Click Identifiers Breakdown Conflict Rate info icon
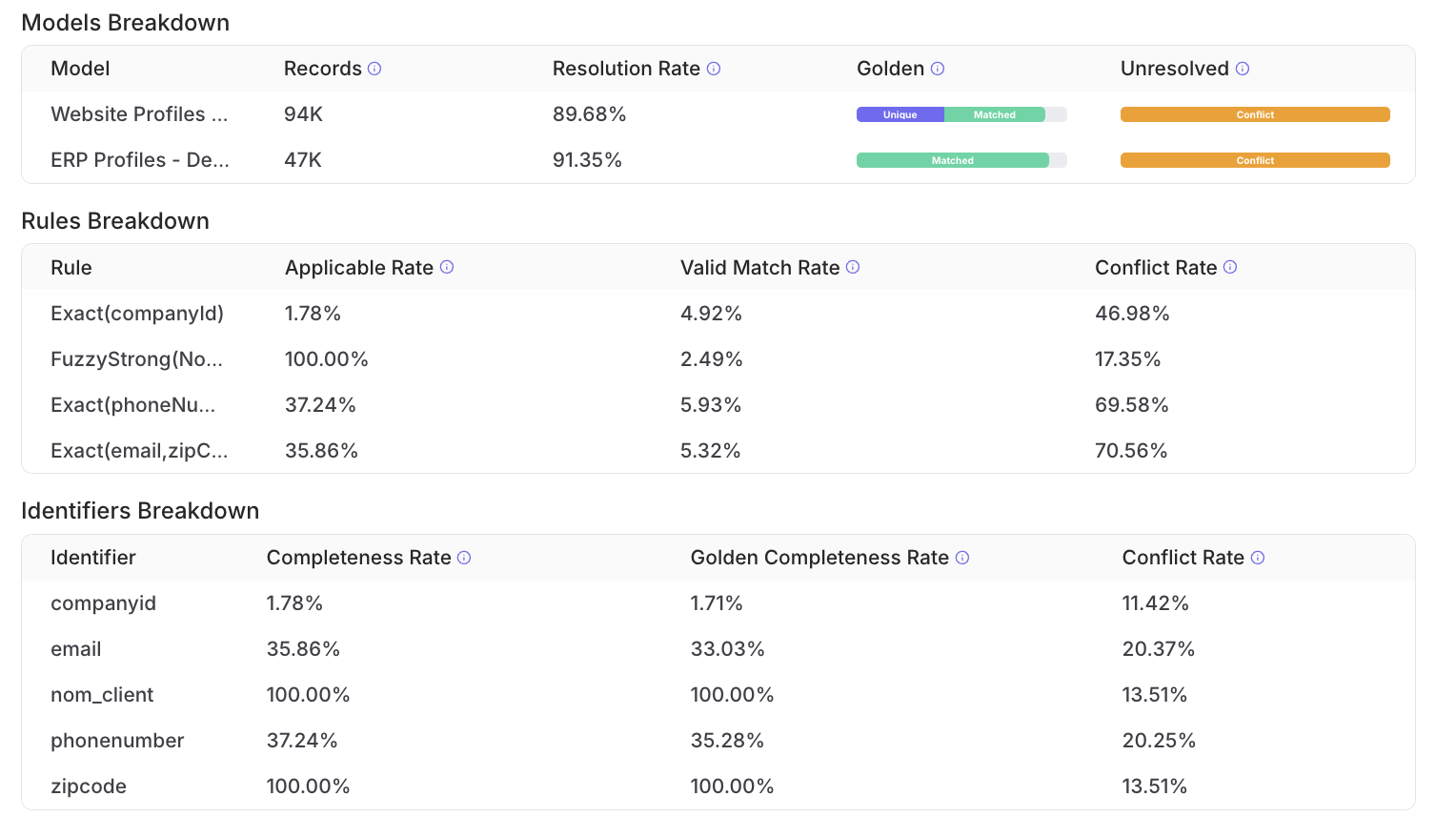The height and width of the screenshot is (837, 1456). pos(1258,558)
